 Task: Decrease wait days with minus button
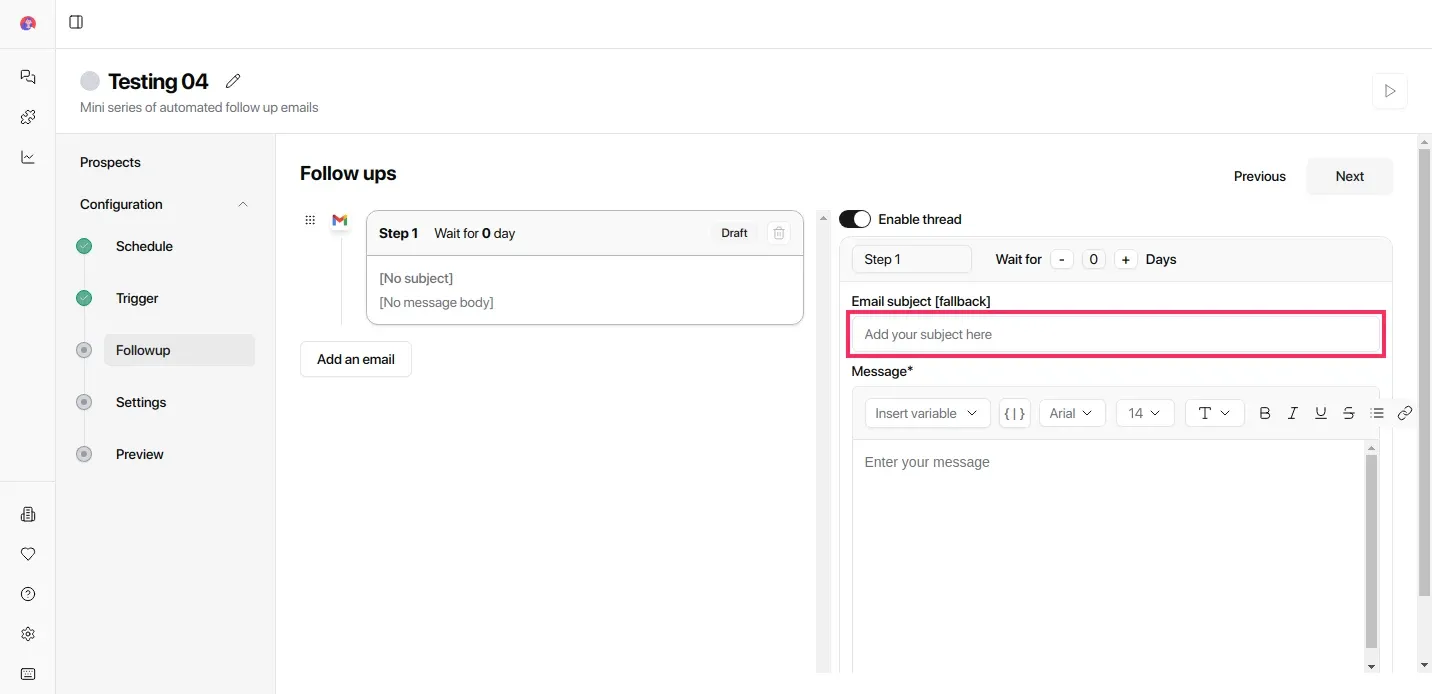(x=1062, y=259)
